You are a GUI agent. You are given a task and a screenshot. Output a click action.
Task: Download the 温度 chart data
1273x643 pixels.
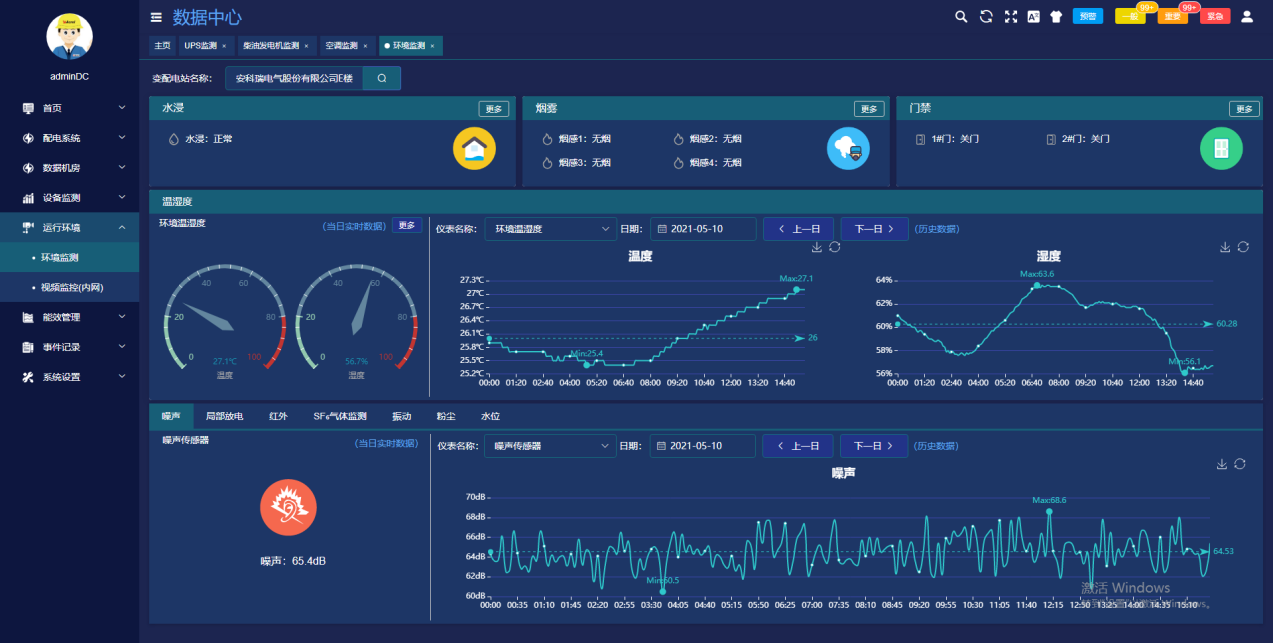816,247
